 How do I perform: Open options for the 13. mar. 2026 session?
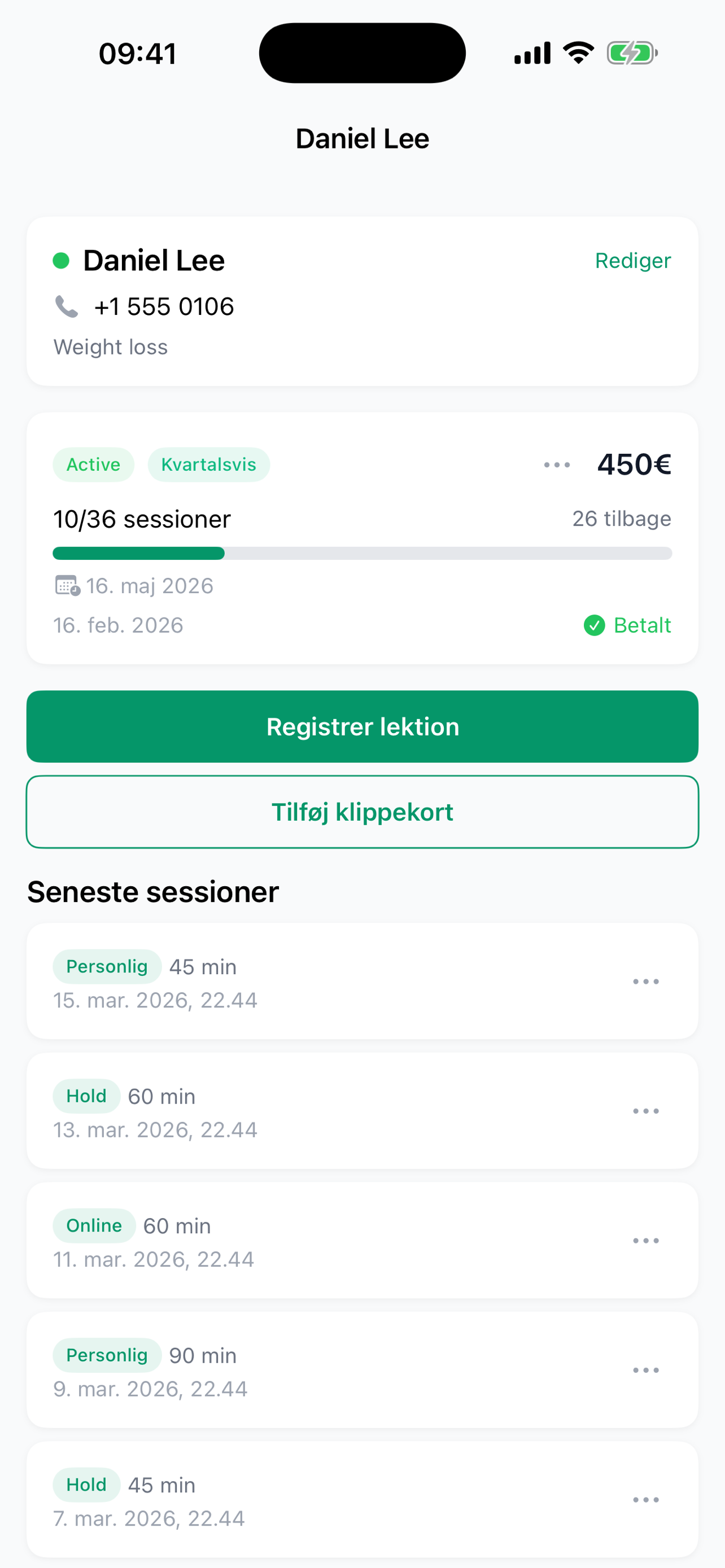(x=645, y=1111)
